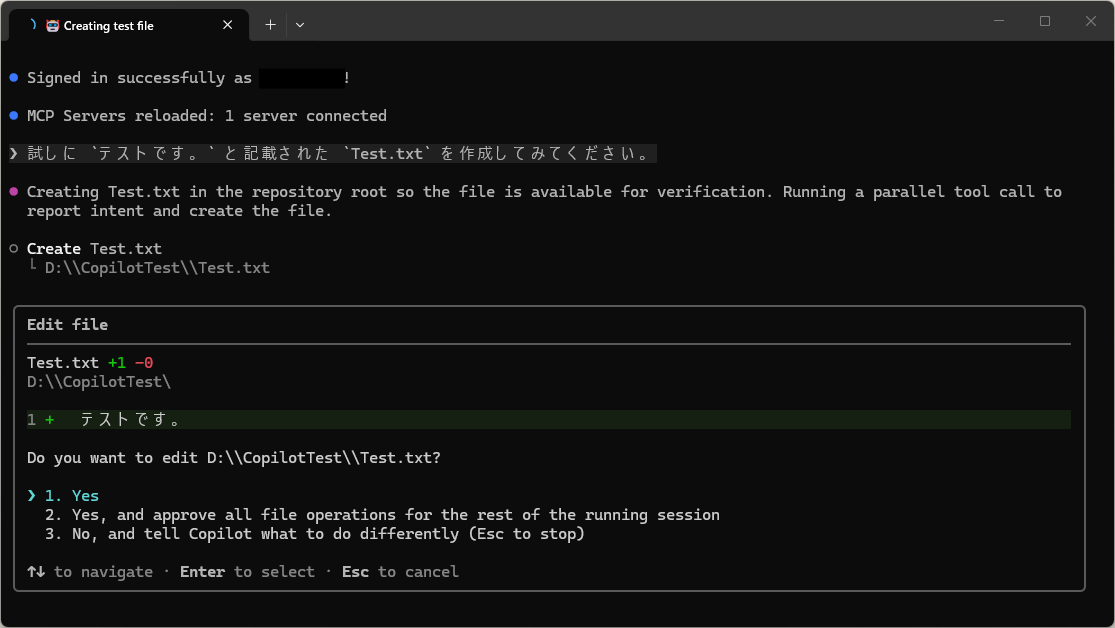Close the "Creating test file" tab
This screenshot has width=1115, height=628.
228,25
